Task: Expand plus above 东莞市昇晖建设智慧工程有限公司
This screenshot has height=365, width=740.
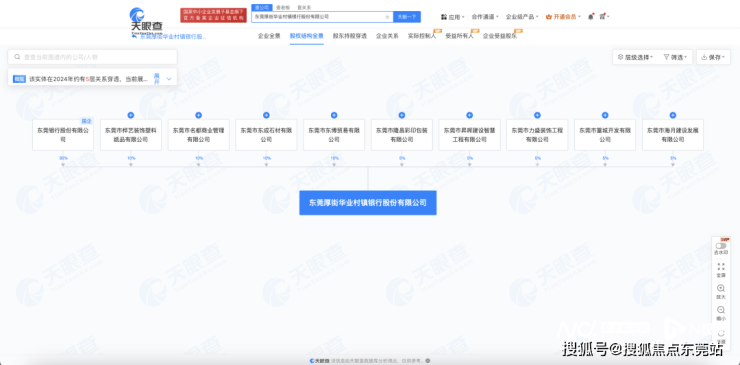Action: [x=470, y=115]
